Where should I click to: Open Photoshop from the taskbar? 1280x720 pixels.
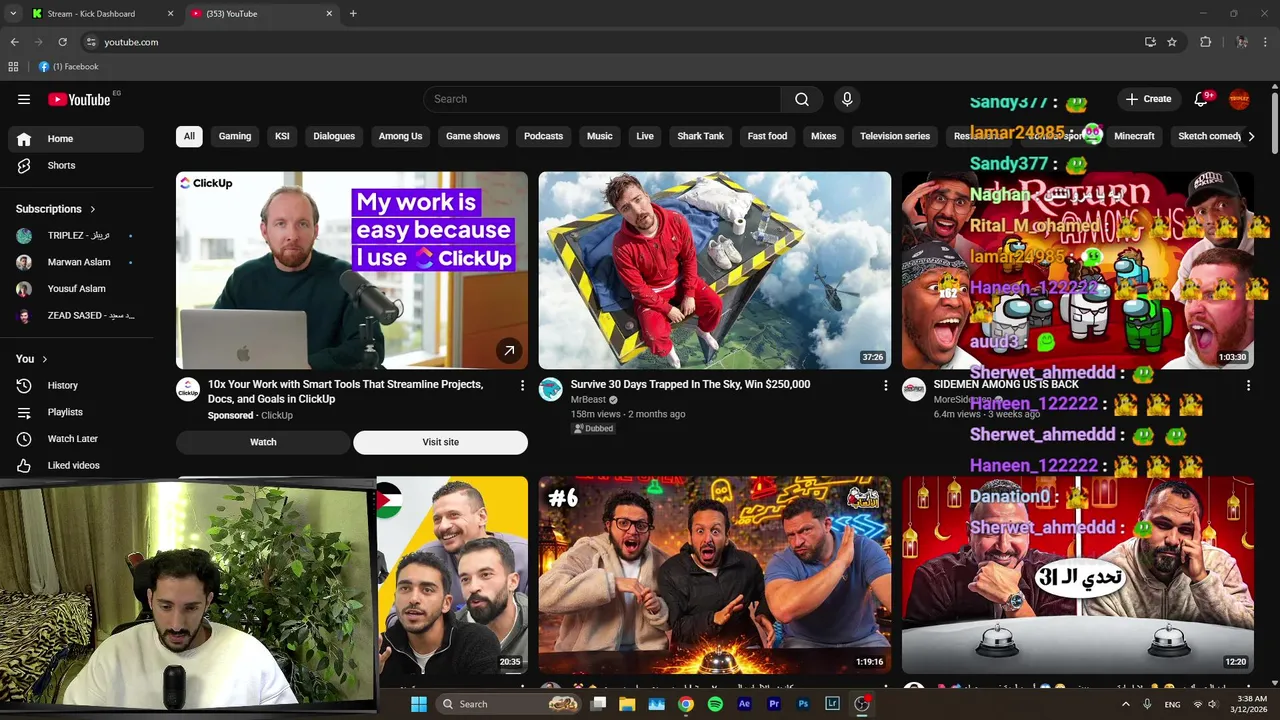click(x=803, y=704)
